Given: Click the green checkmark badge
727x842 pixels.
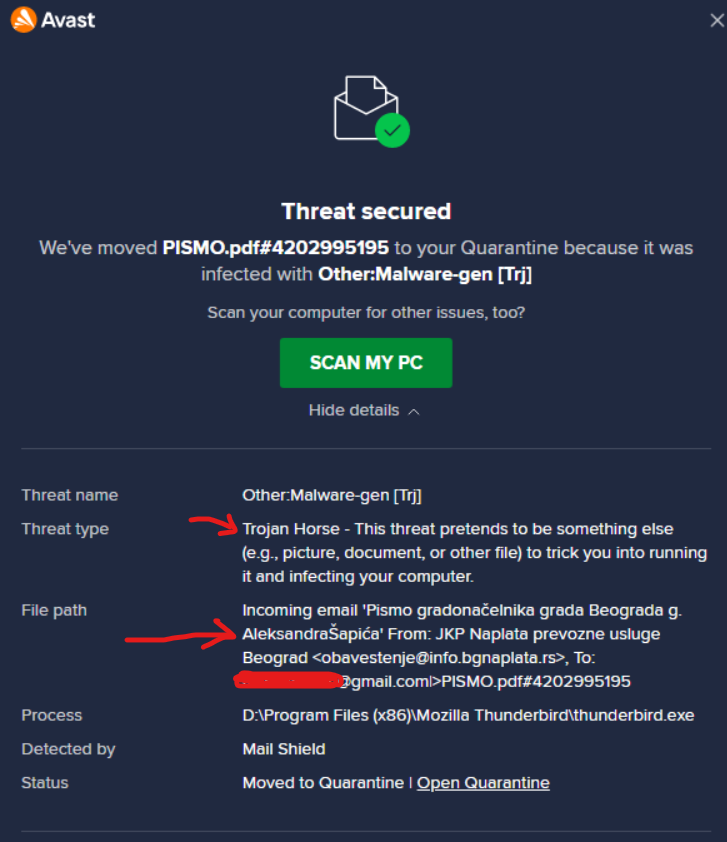Looking at the screenshot, I should pyautogui.click(x=392, y=130).
